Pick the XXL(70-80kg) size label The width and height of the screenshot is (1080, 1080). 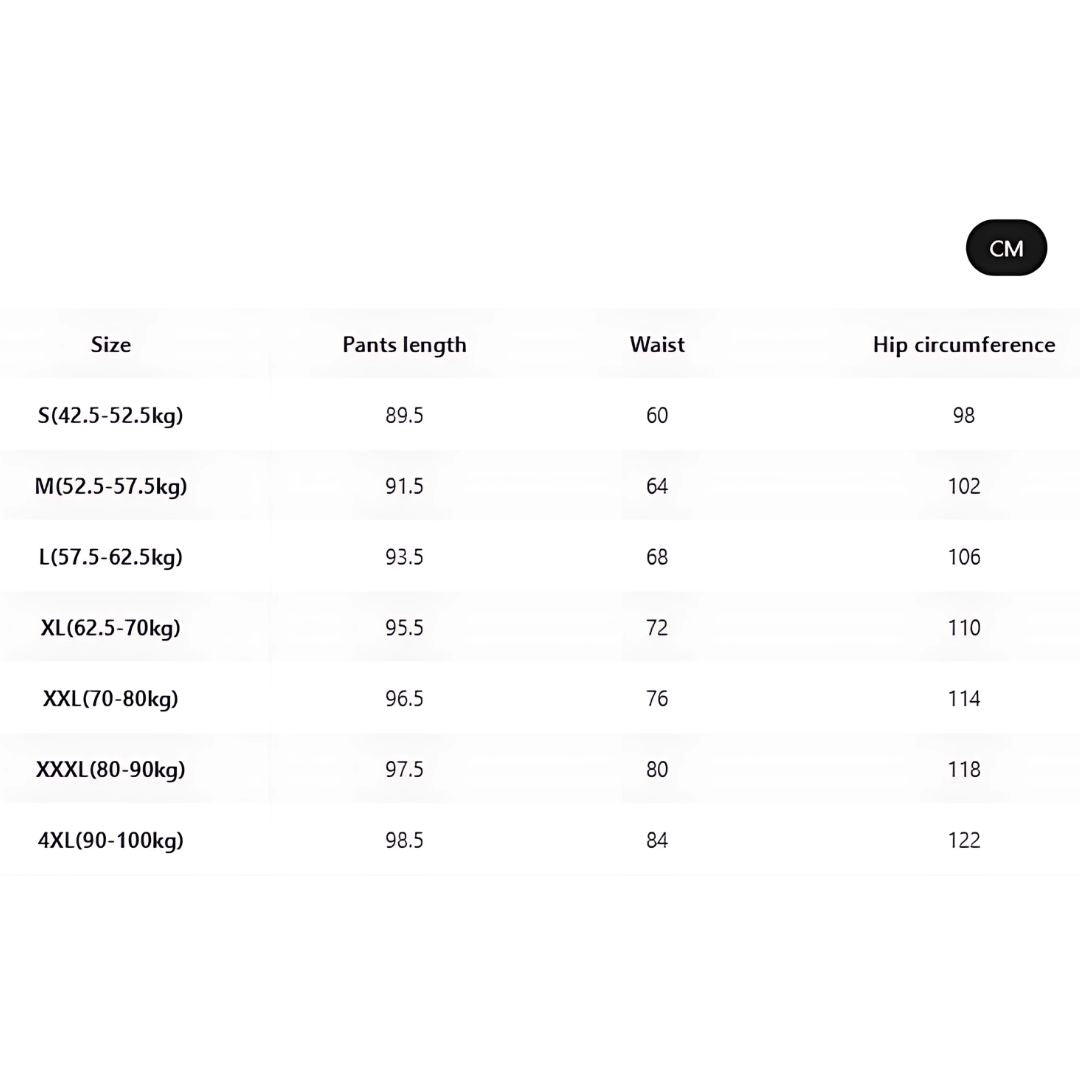pos(111,699)
